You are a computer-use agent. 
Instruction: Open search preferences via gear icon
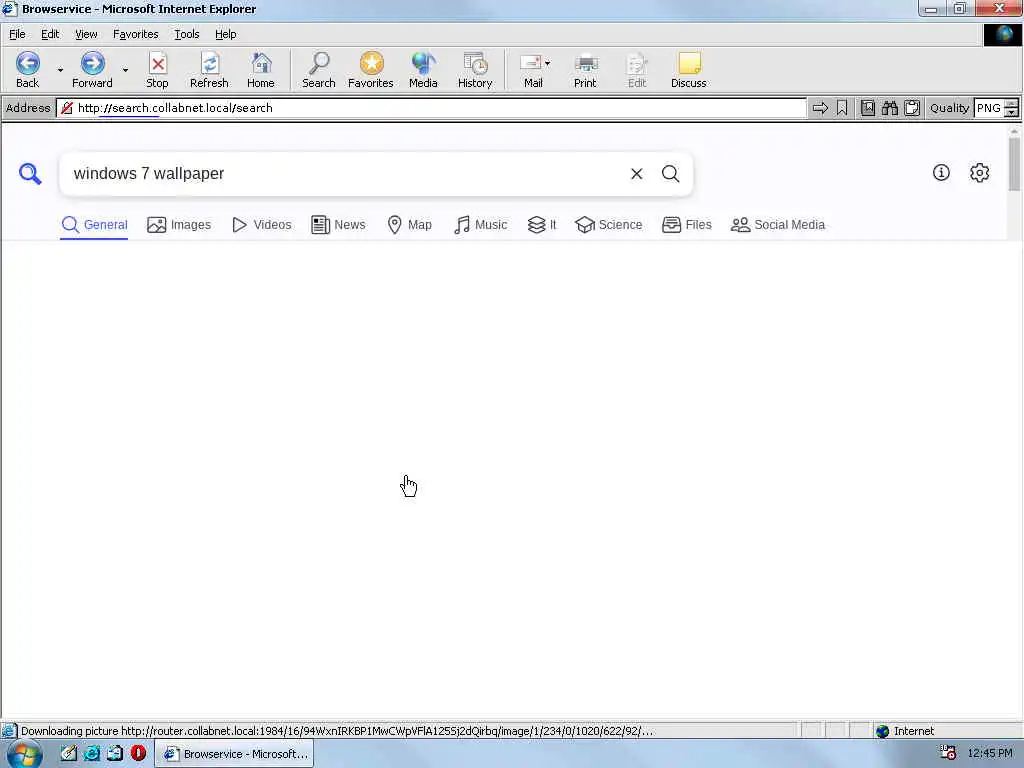[980, 172]
